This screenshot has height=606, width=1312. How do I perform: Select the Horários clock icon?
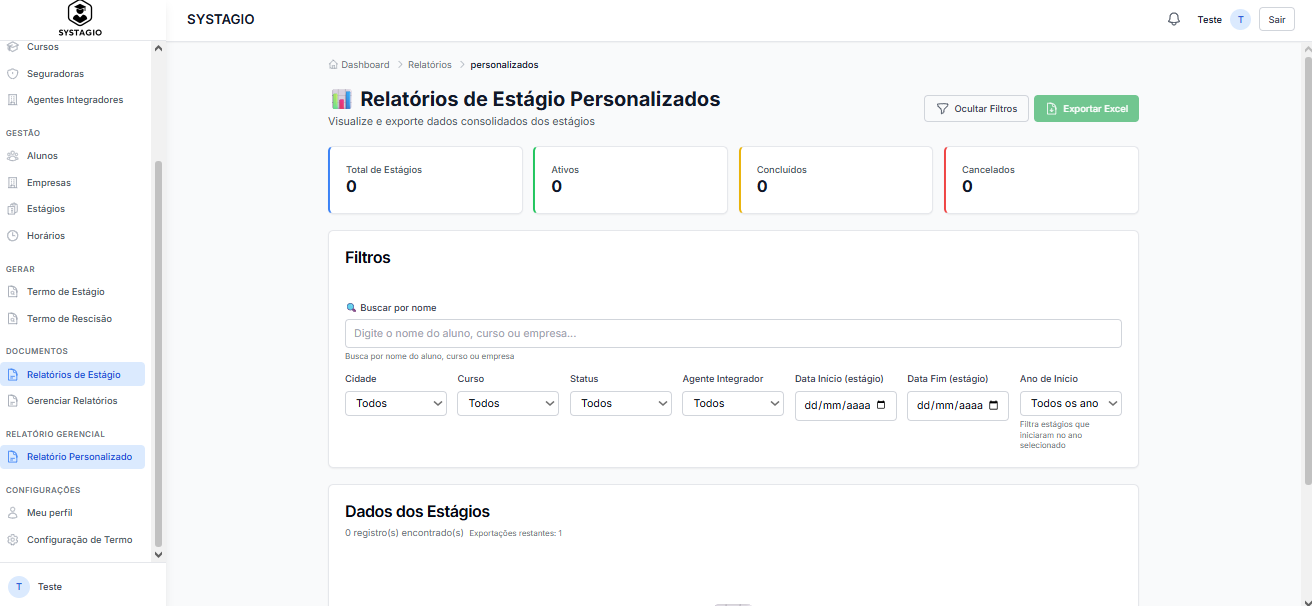(x=13, y=236)
